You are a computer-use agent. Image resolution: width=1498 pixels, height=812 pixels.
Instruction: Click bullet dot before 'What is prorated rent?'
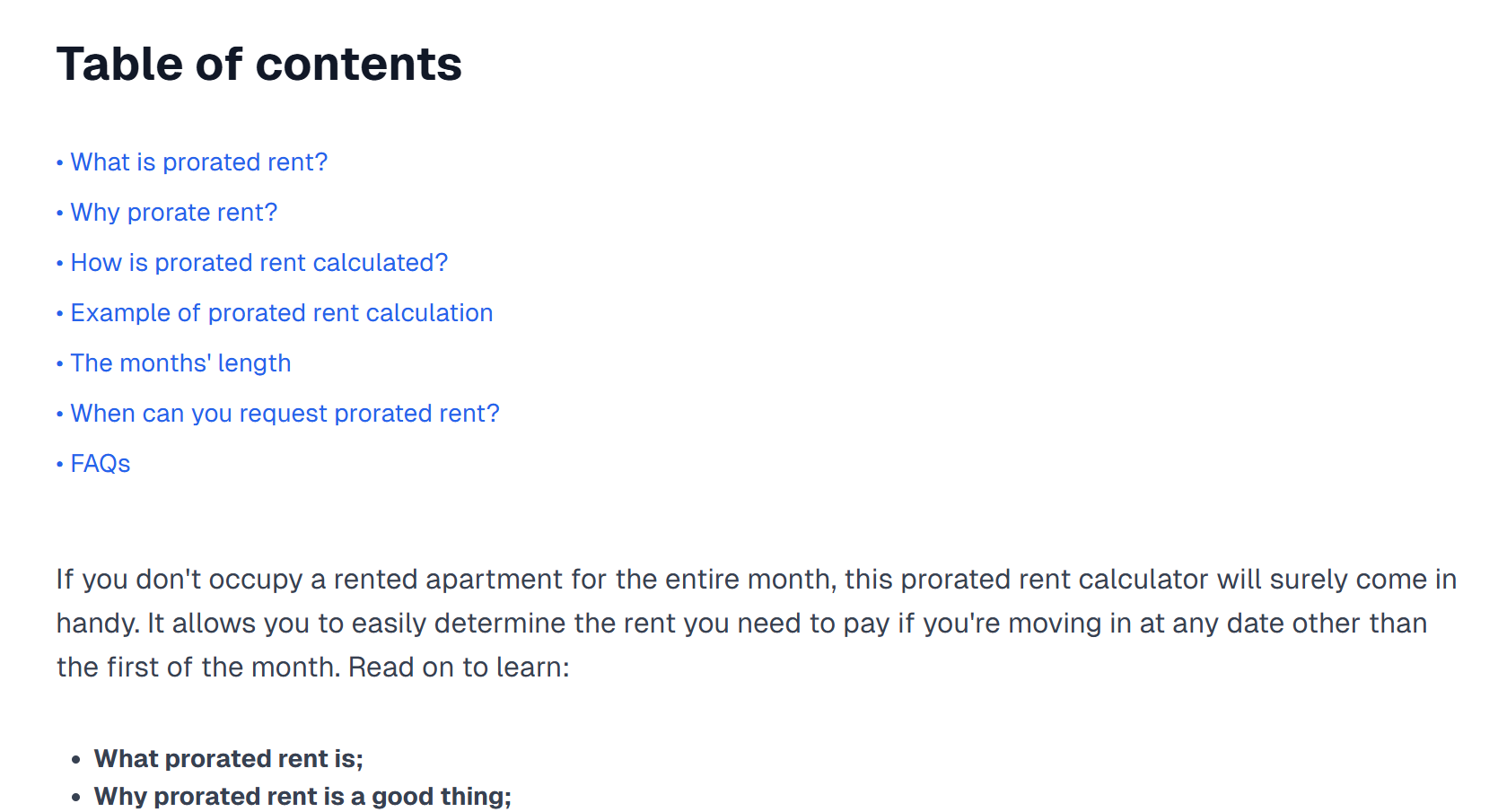point(60,162)
